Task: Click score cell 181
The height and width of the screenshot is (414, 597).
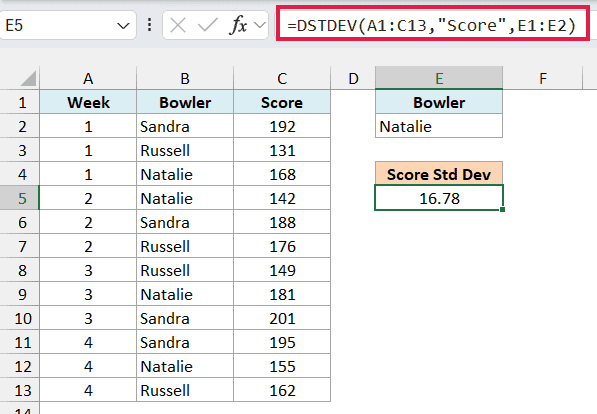Action: click(x=282, y=294)
